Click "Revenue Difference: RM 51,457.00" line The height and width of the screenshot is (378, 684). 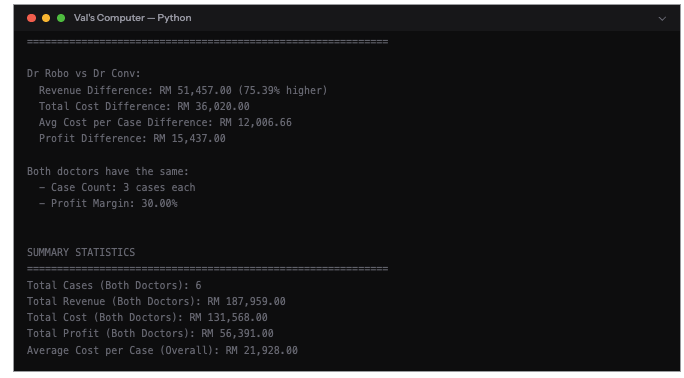click(x=183, y=90)
